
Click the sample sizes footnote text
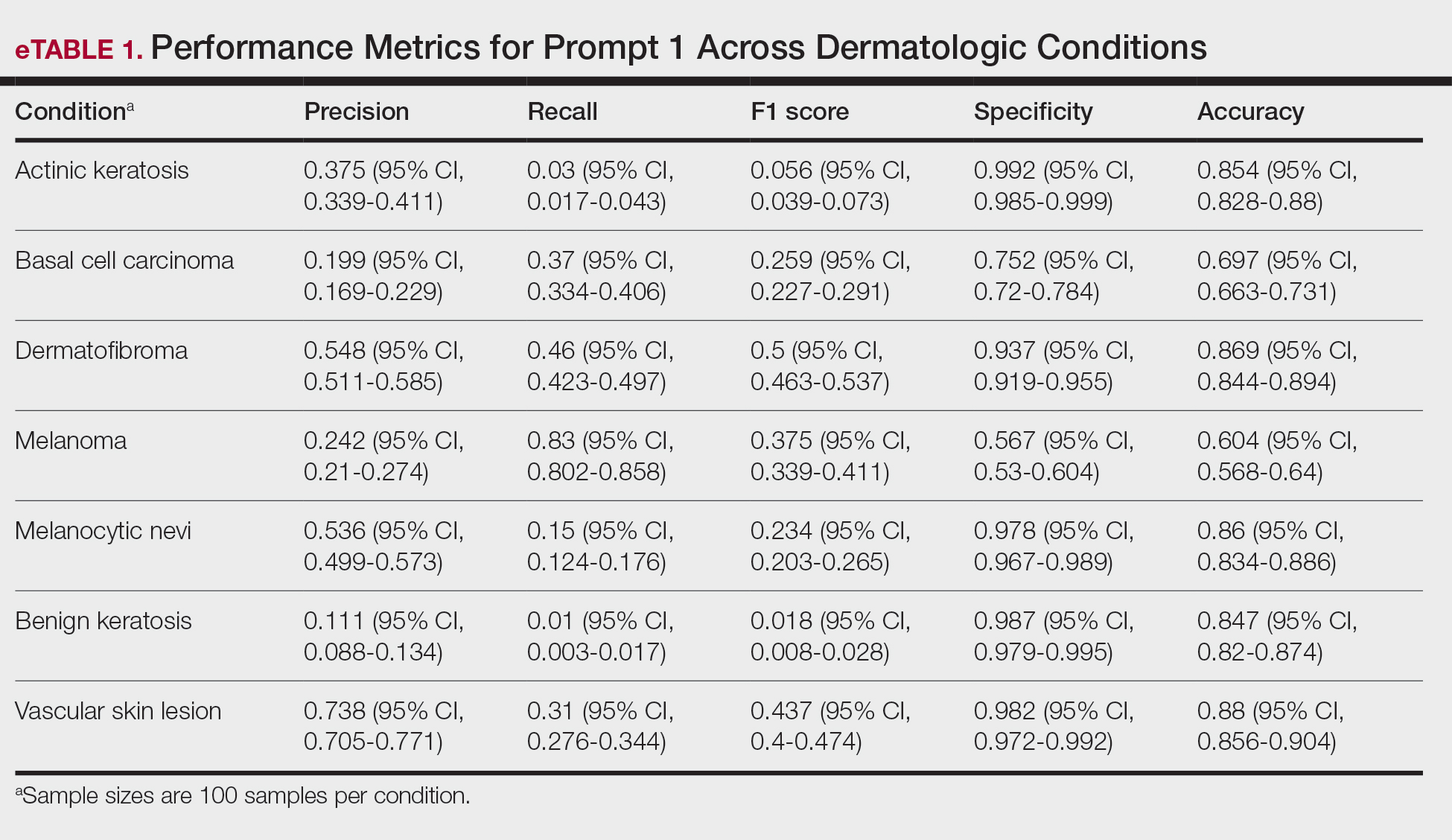243,796
